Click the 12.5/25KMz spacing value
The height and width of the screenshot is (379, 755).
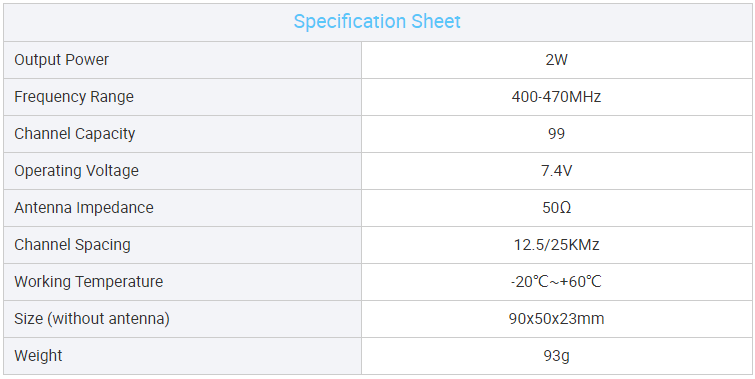tap(556, 245)
